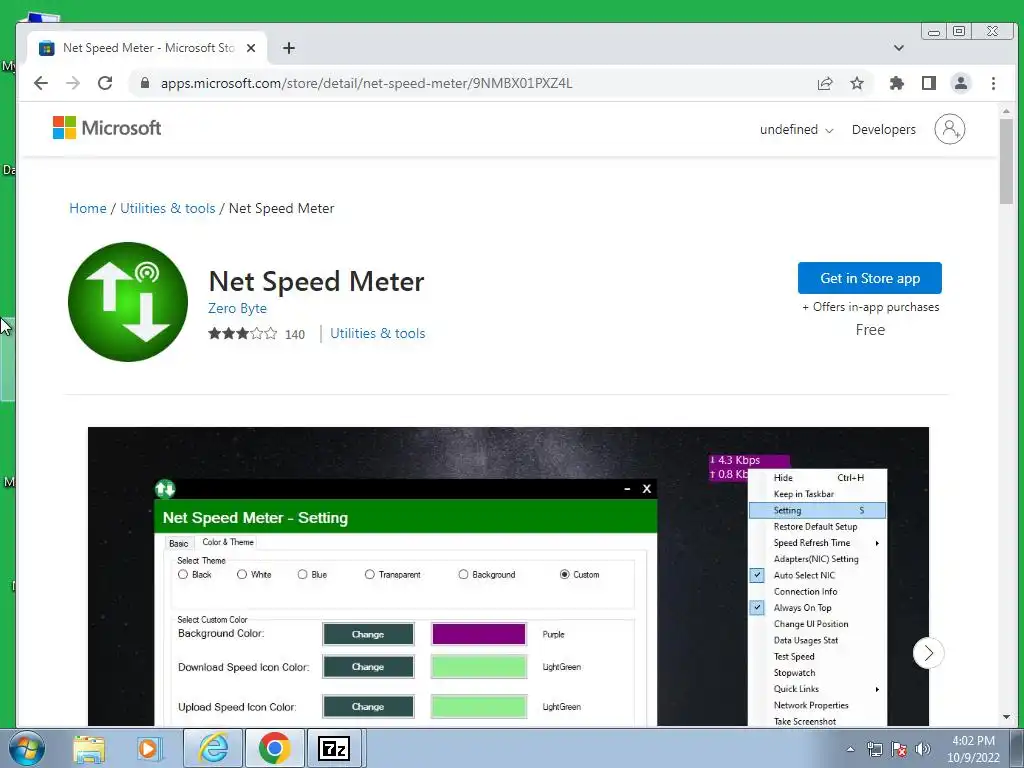The image size is (1024, 768).
Task: Switch to Basic tab in screenshot
Action: coord(178,543)
